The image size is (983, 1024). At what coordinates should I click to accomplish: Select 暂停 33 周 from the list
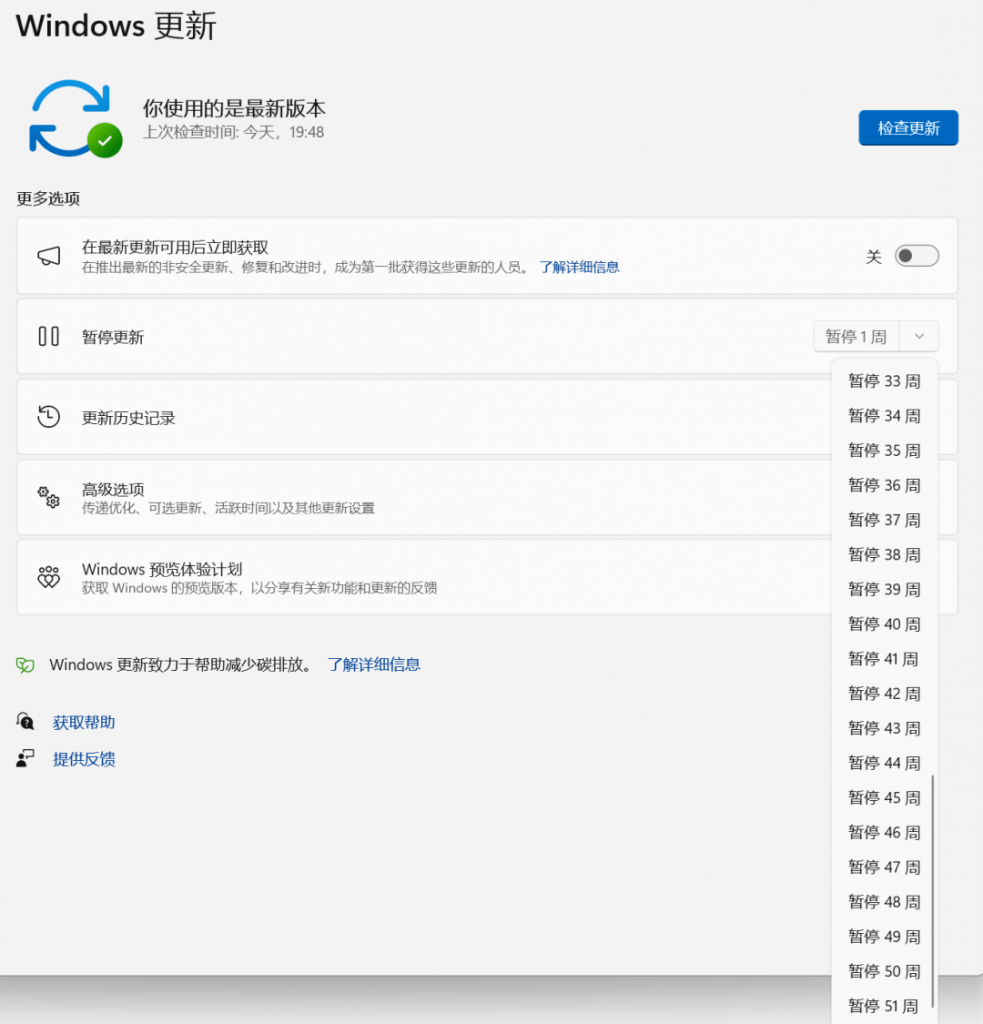pos(884,381)
